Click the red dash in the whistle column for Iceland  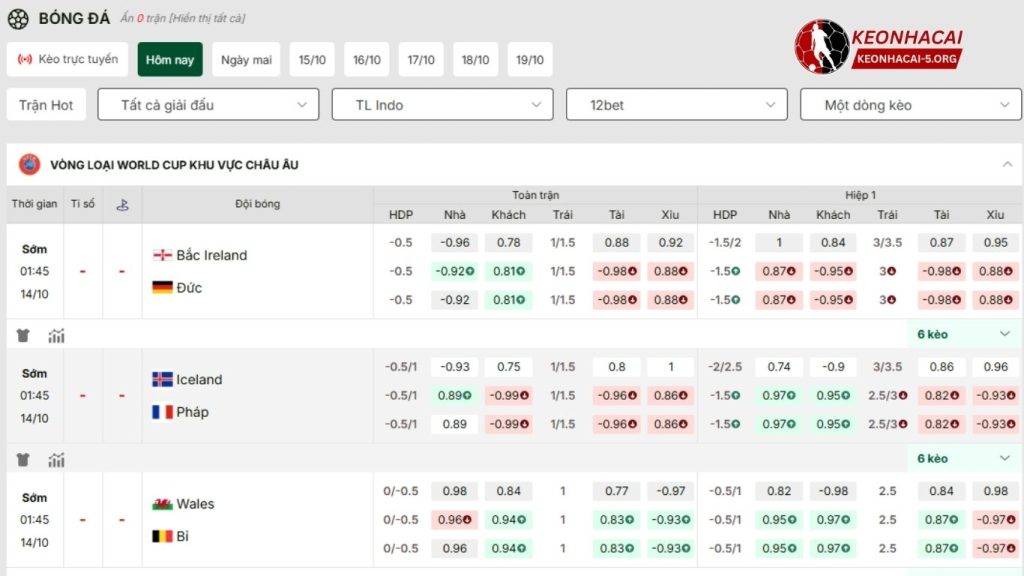click(121, 395)
